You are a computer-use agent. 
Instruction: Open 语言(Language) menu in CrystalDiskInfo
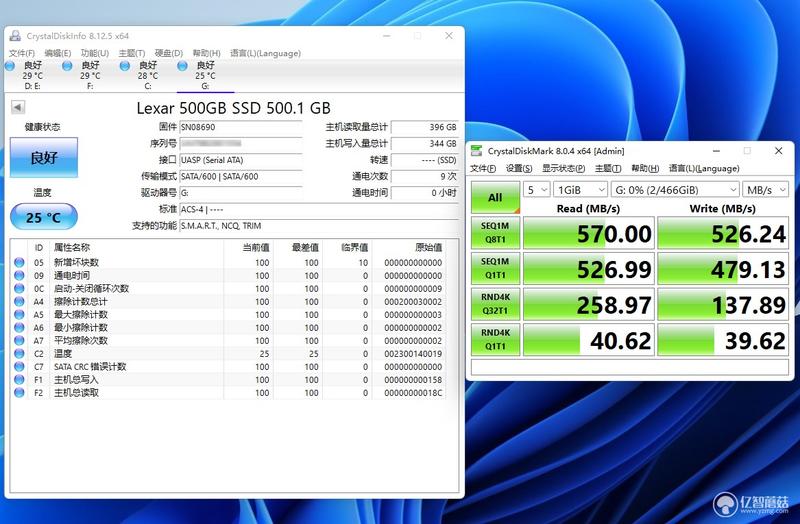(265, 53)
